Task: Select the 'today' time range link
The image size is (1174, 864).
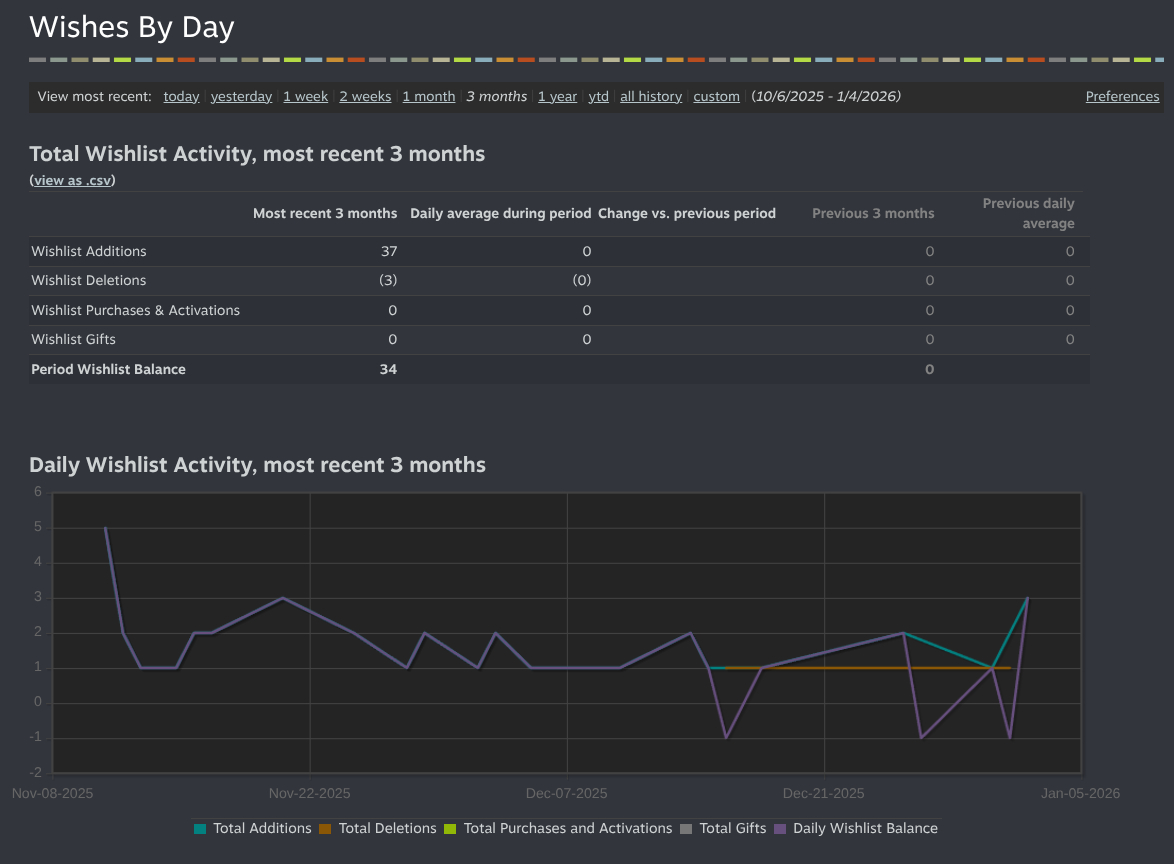Action: (181, 97)
